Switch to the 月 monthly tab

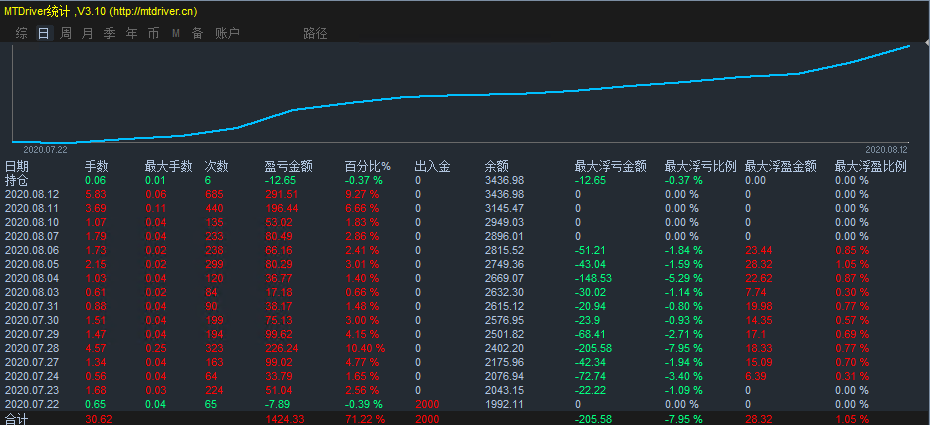pos(87,33)
